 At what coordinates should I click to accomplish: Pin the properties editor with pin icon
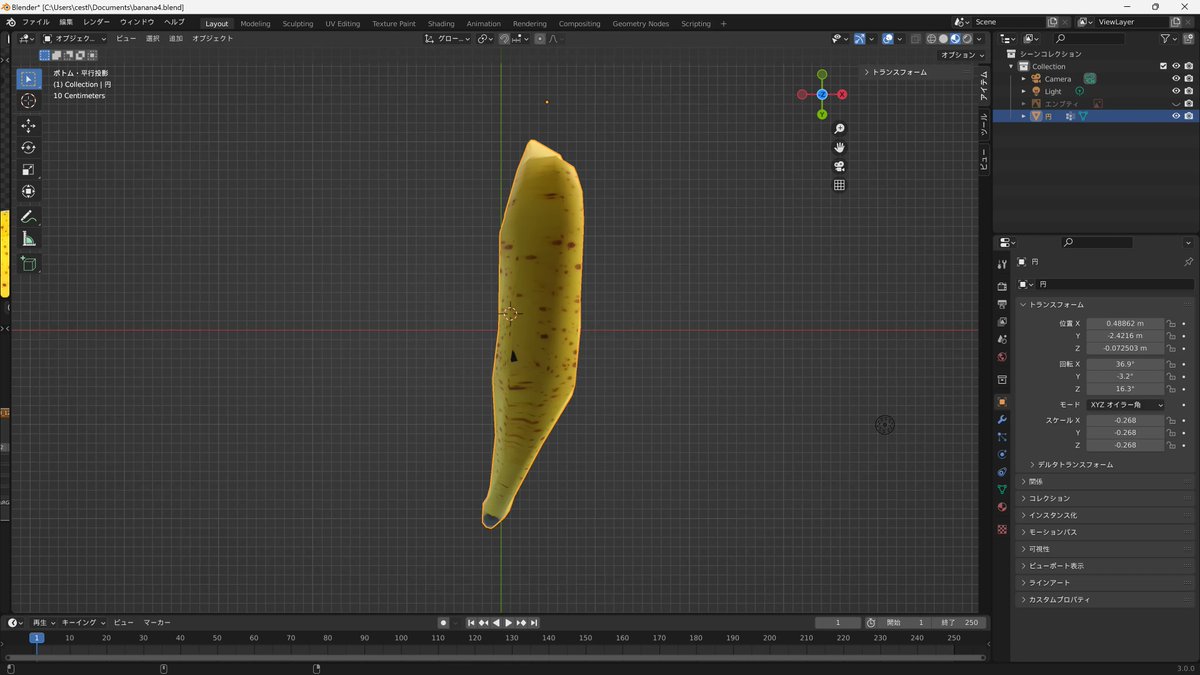[1188, 262]
